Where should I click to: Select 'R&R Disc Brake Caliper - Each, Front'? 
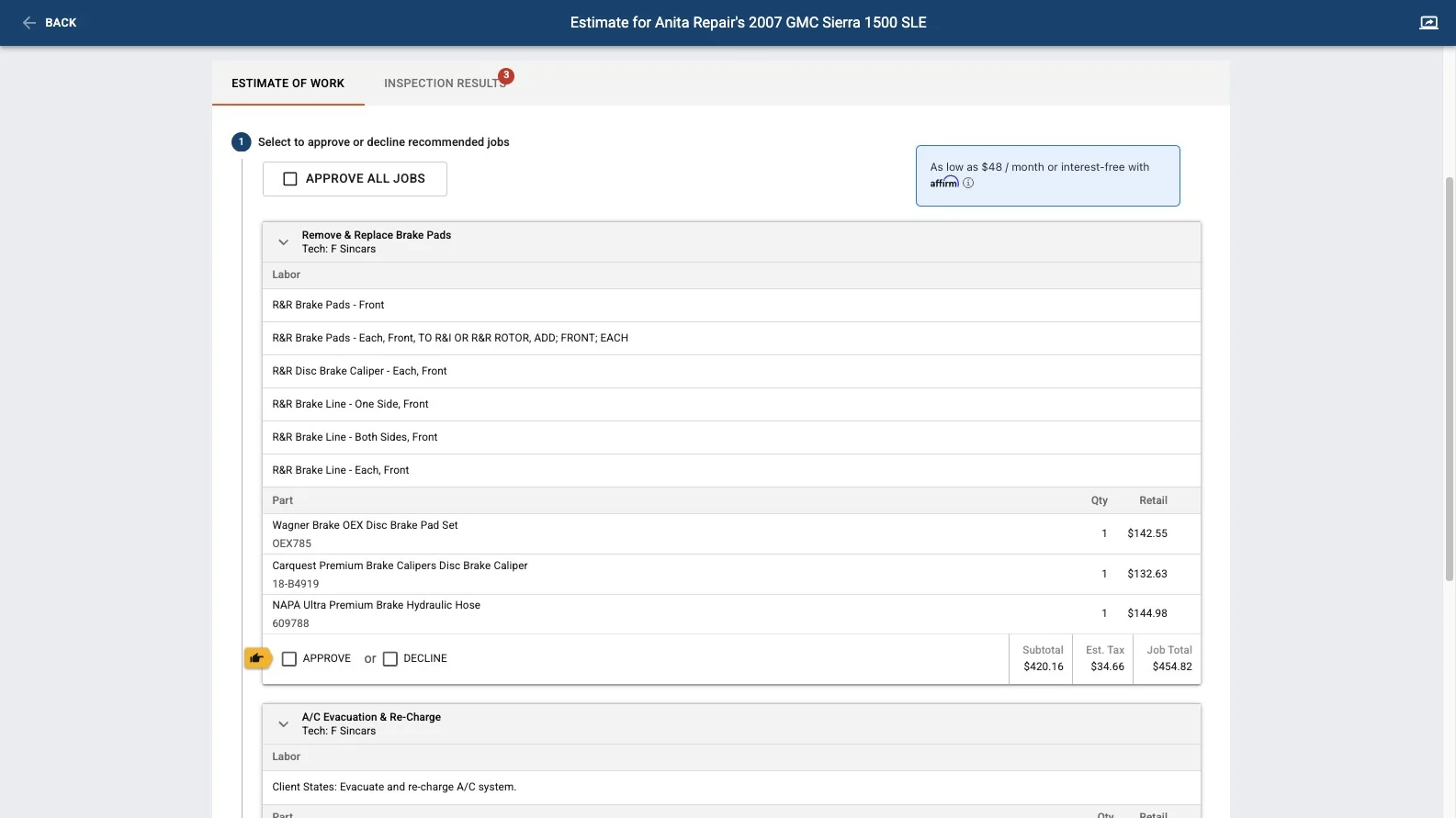(x=731, y=372)
